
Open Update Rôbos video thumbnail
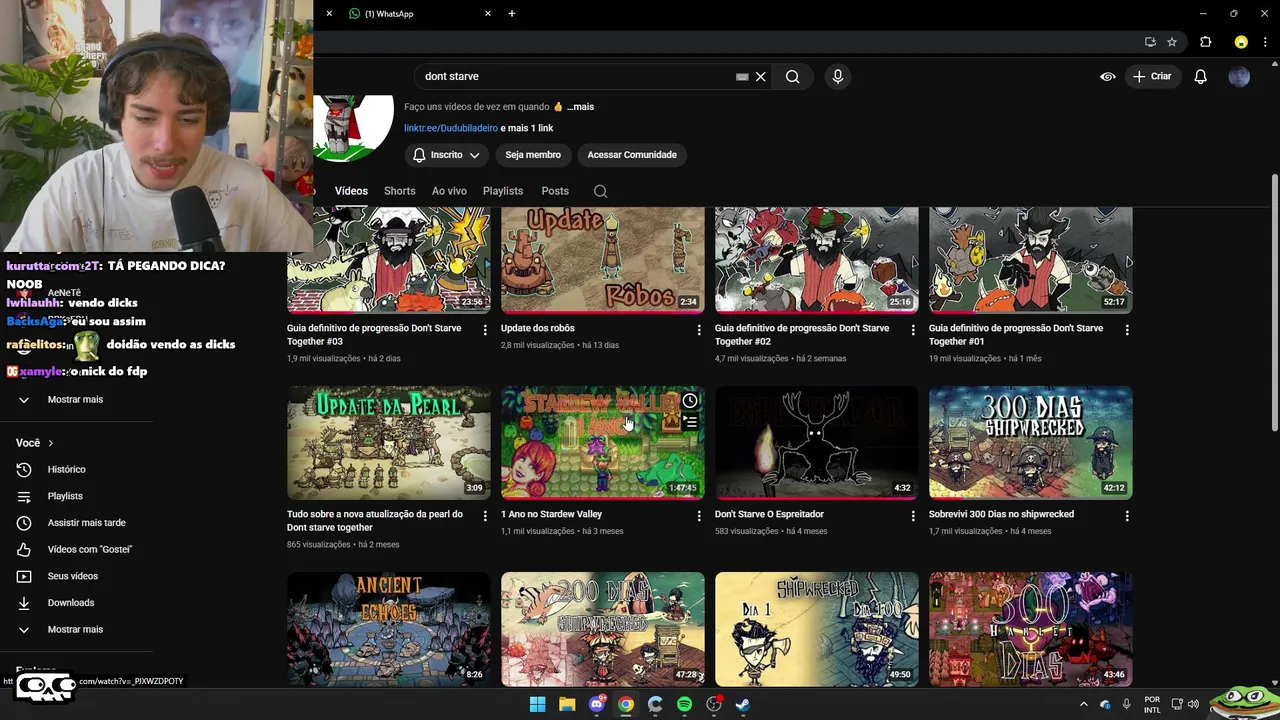point(602,260)
